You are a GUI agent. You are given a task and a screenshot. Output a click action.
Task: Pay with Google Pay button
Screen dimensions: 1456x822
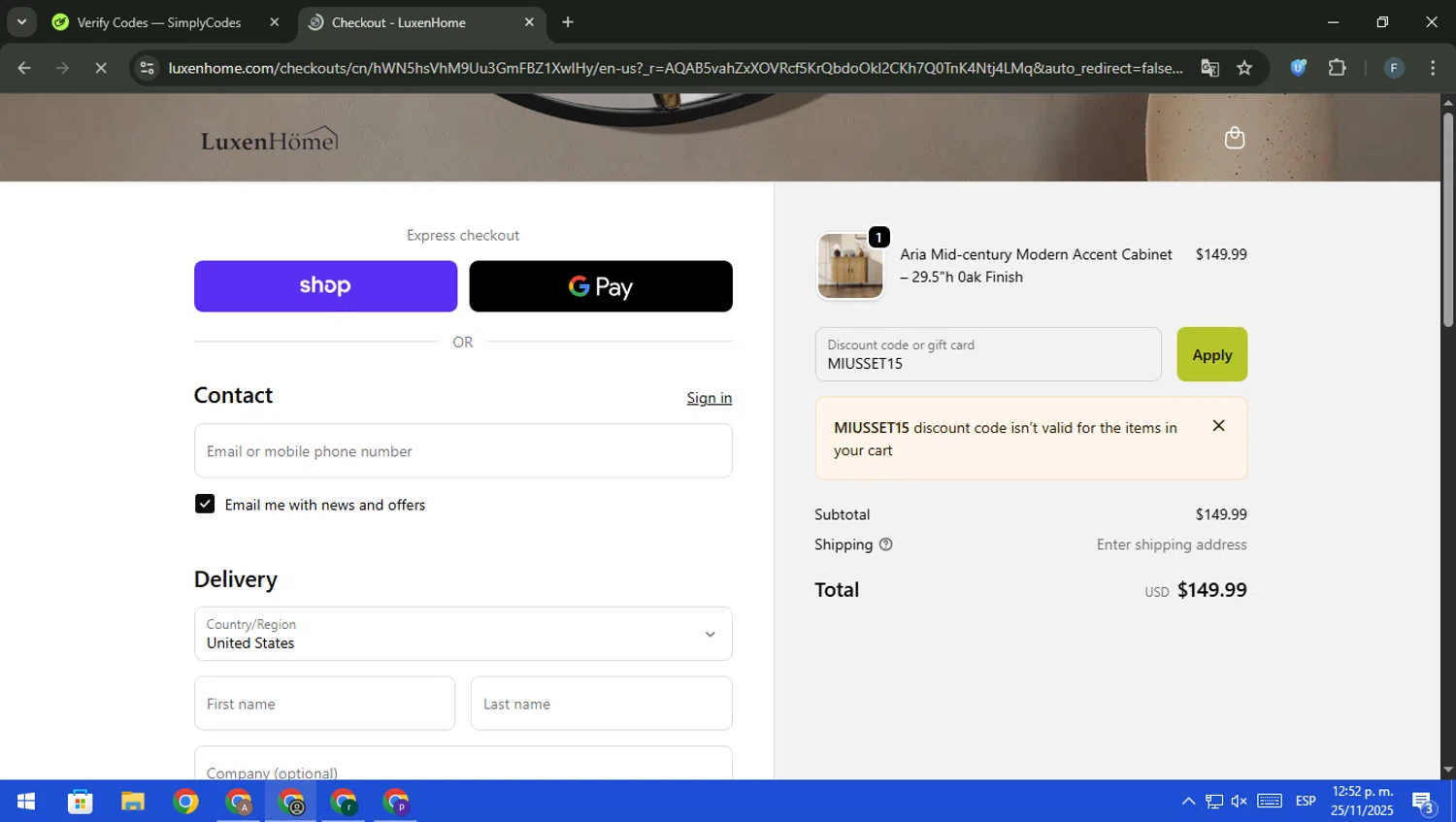[601, 286]
